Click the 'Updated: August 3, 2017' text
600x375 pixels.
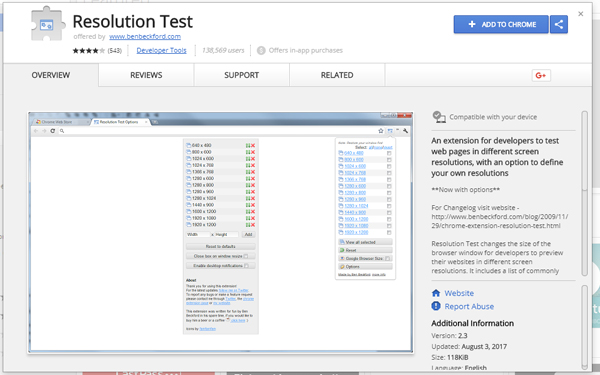469,347
